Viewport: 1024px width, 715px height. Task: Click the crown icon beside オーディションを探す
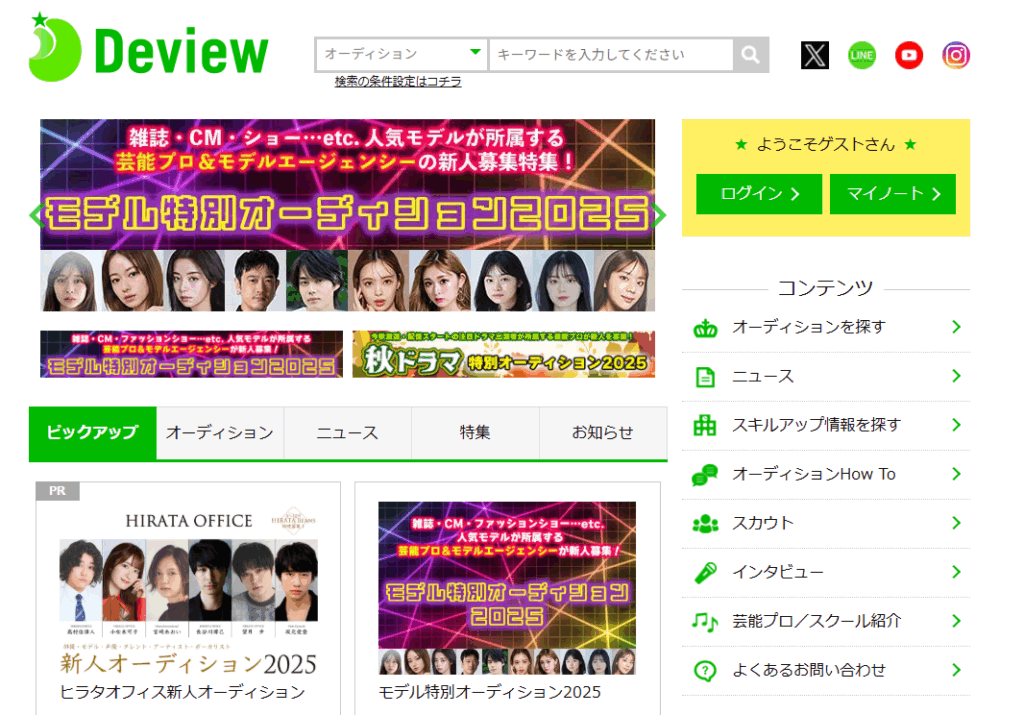(706, 328)
